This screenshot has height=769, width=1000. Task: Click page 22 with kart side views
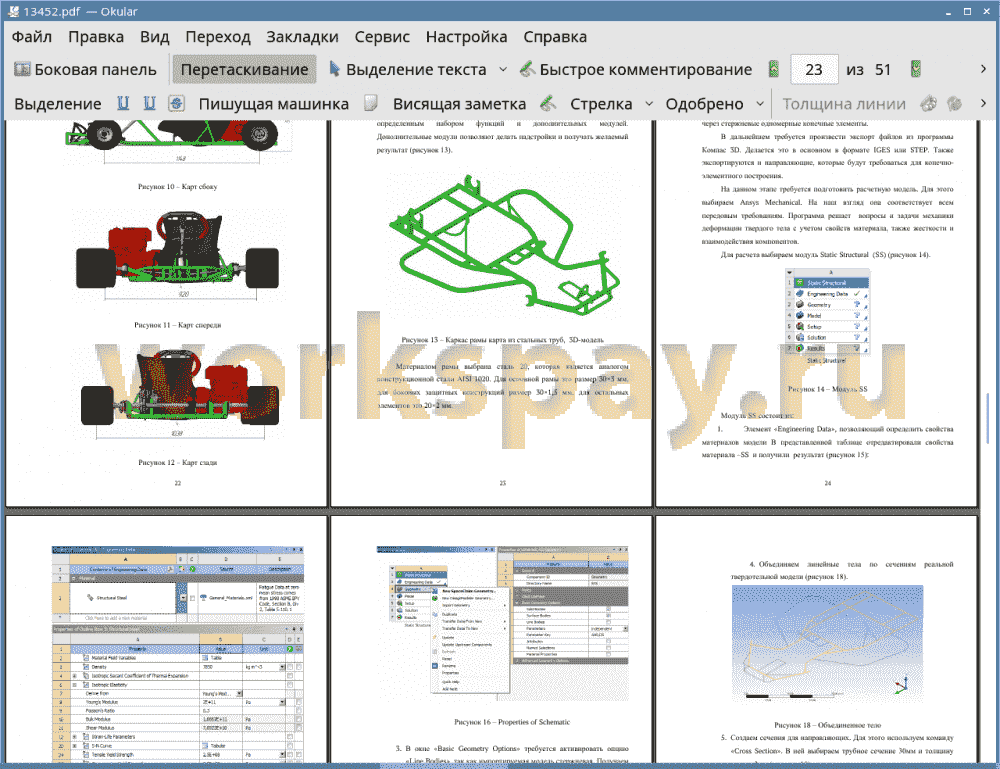click(166, 312)
